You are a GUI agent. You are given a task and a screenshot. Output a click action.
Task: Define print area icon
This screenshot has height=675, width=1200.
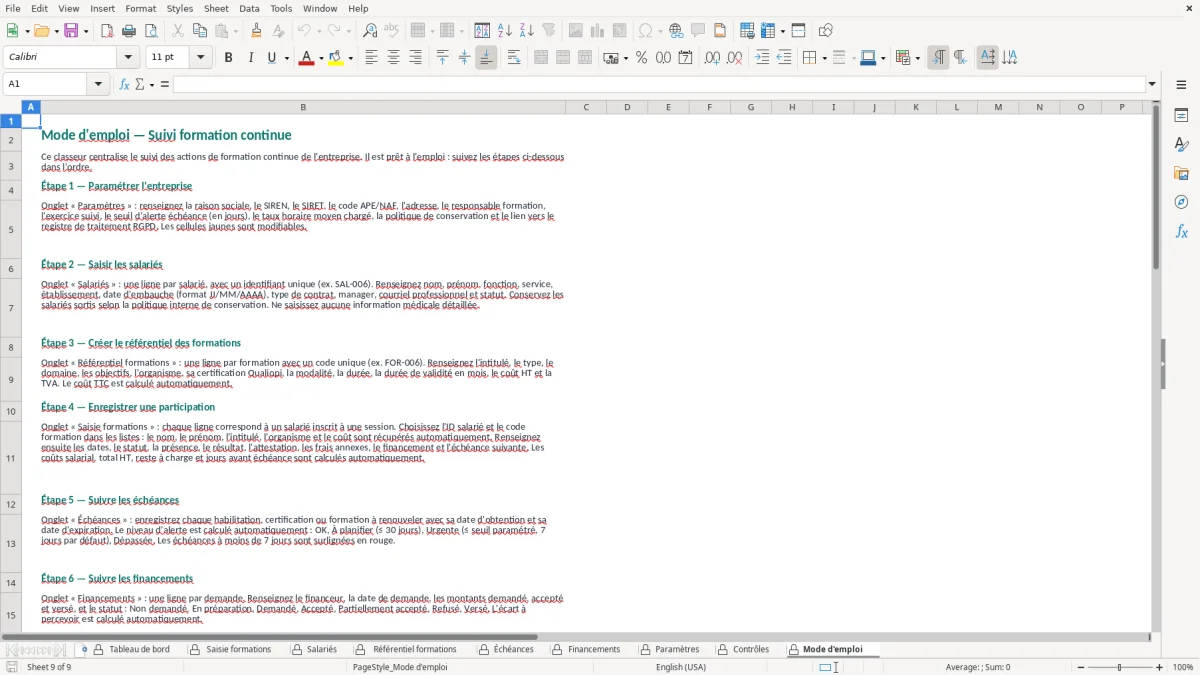point(746,31)
